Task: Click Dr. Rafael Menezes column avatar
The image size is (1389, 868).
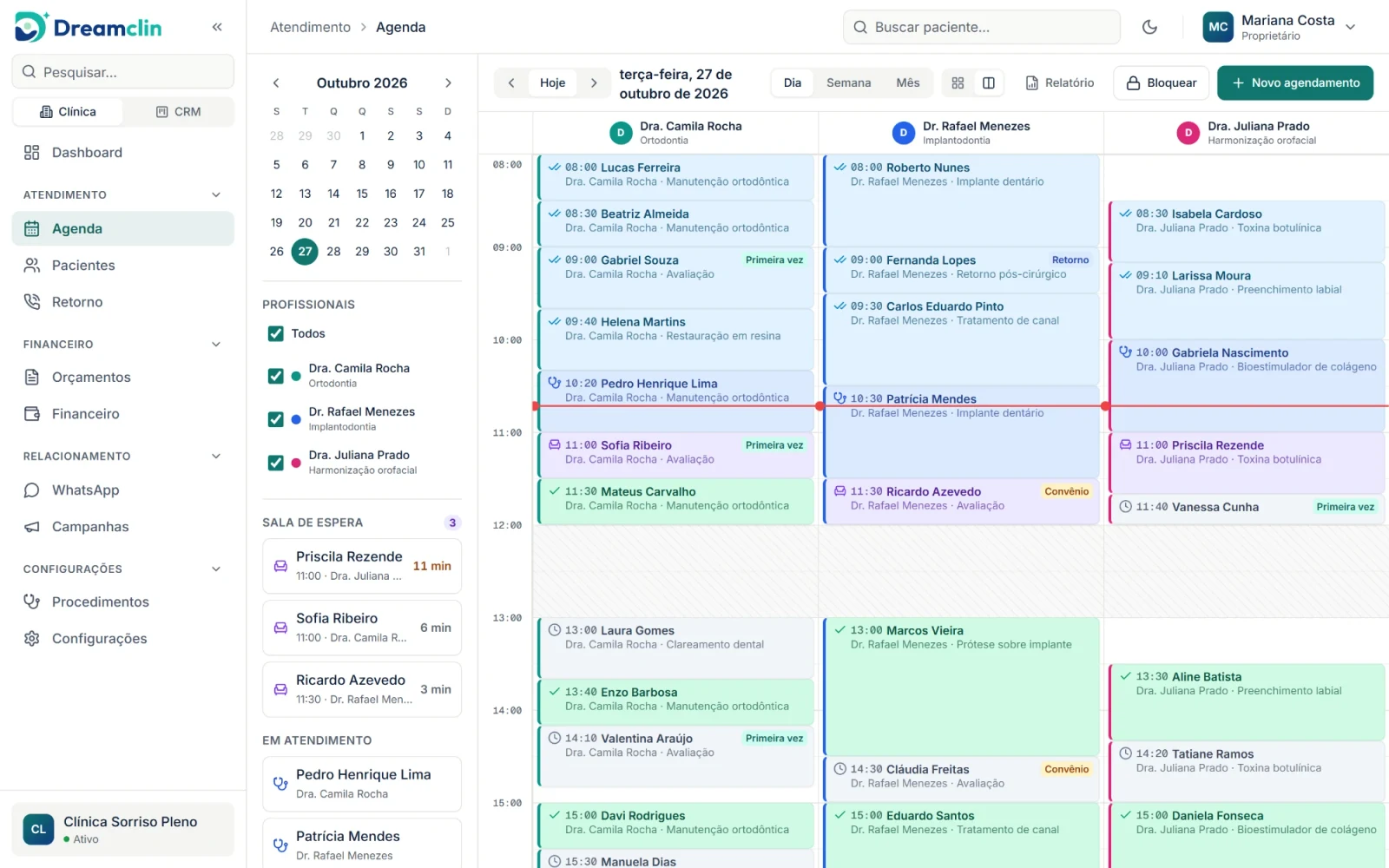Action: [x=904, y=133]
